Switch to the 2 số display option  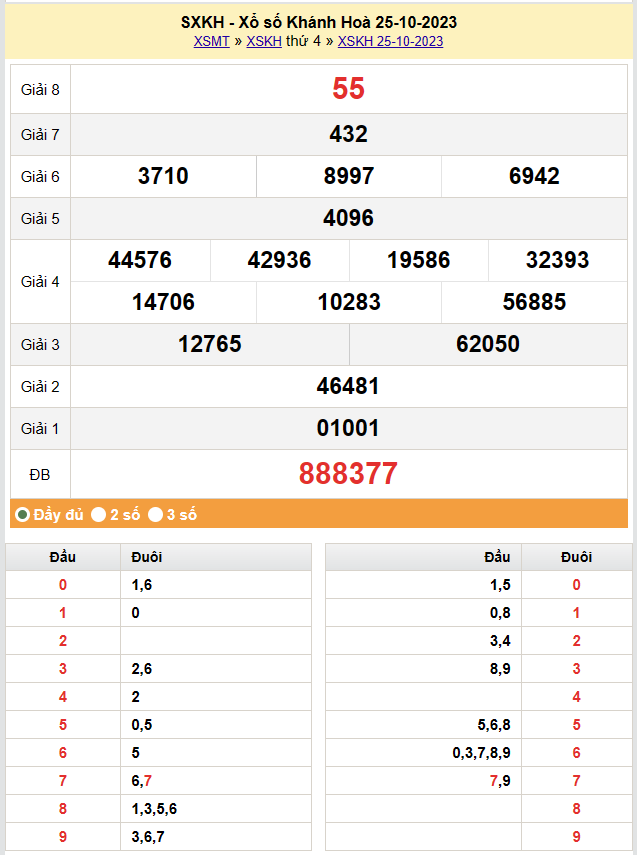[99, 515]
